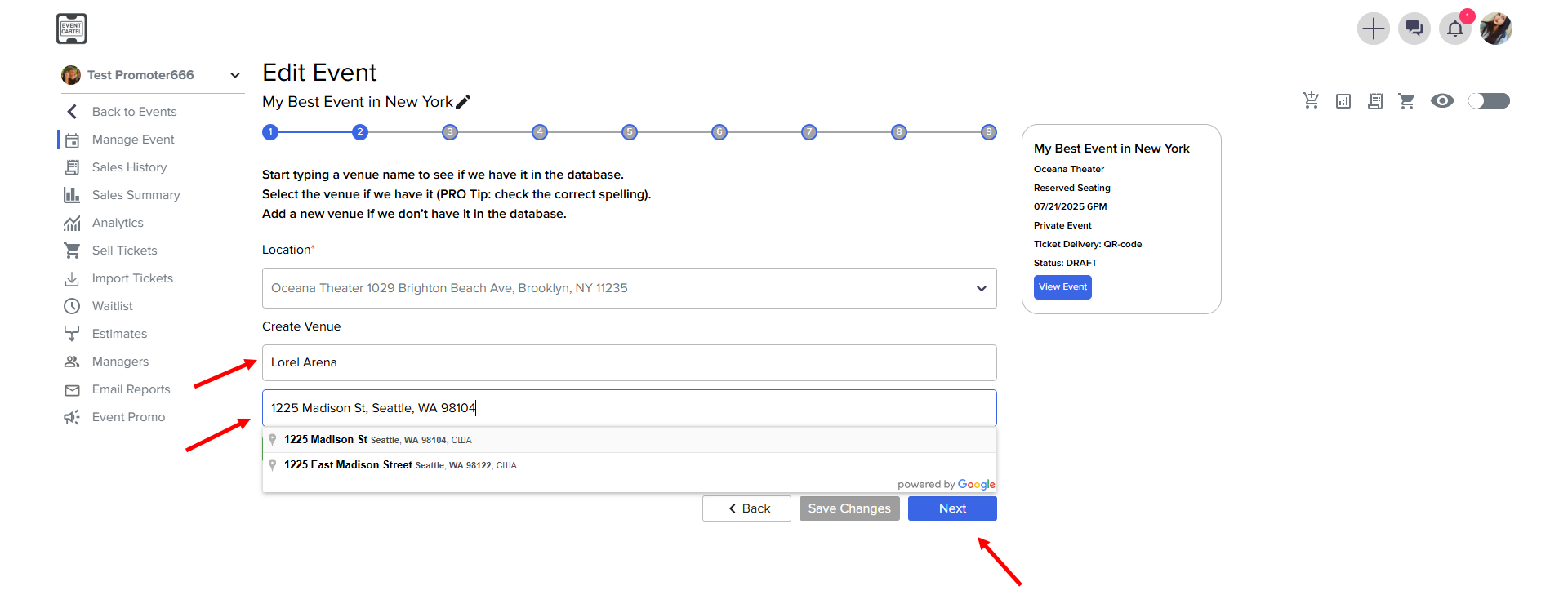
Task: Go Back to Events
Action: point(134,112)
